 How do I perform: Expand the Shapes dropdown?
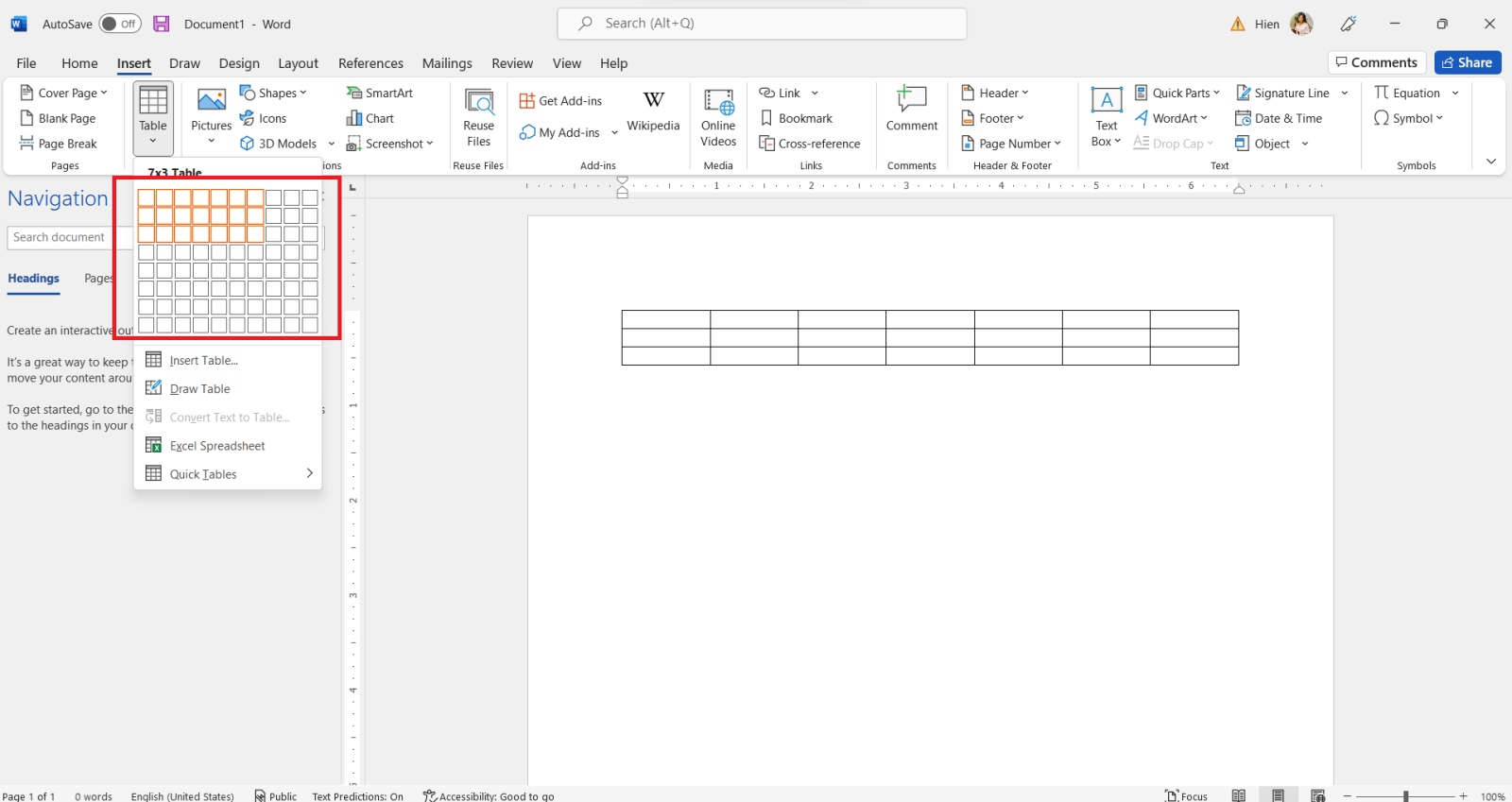274,93
